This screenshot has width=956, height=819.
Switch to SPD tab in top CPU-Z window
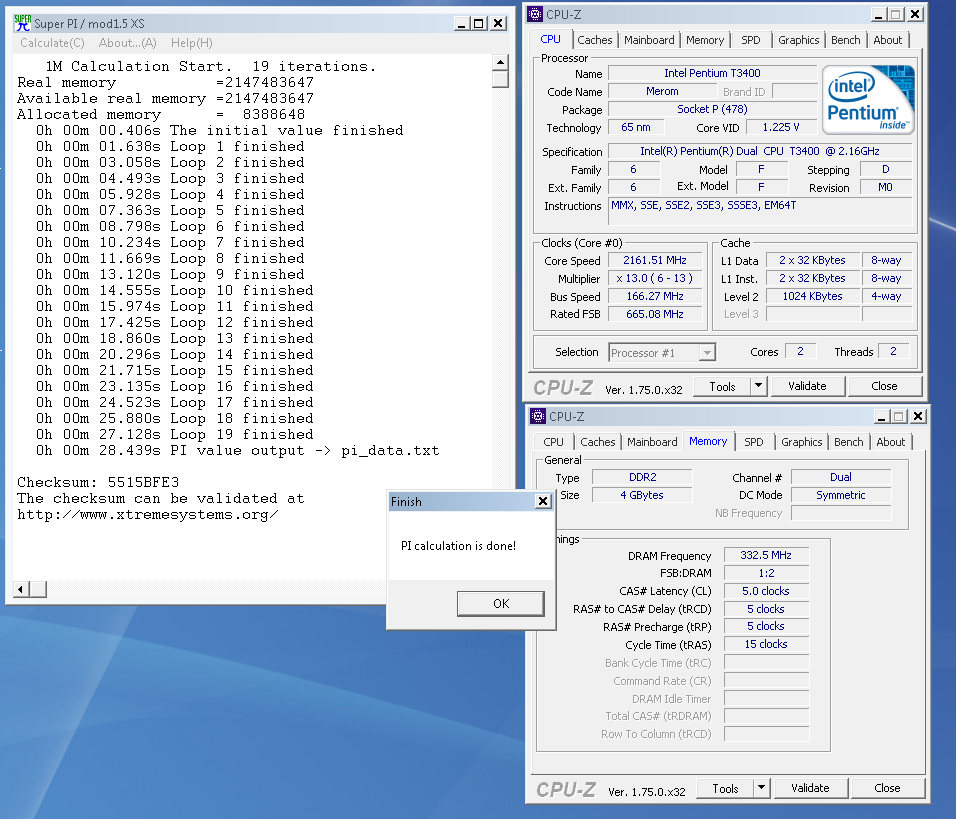pos(751,40)
